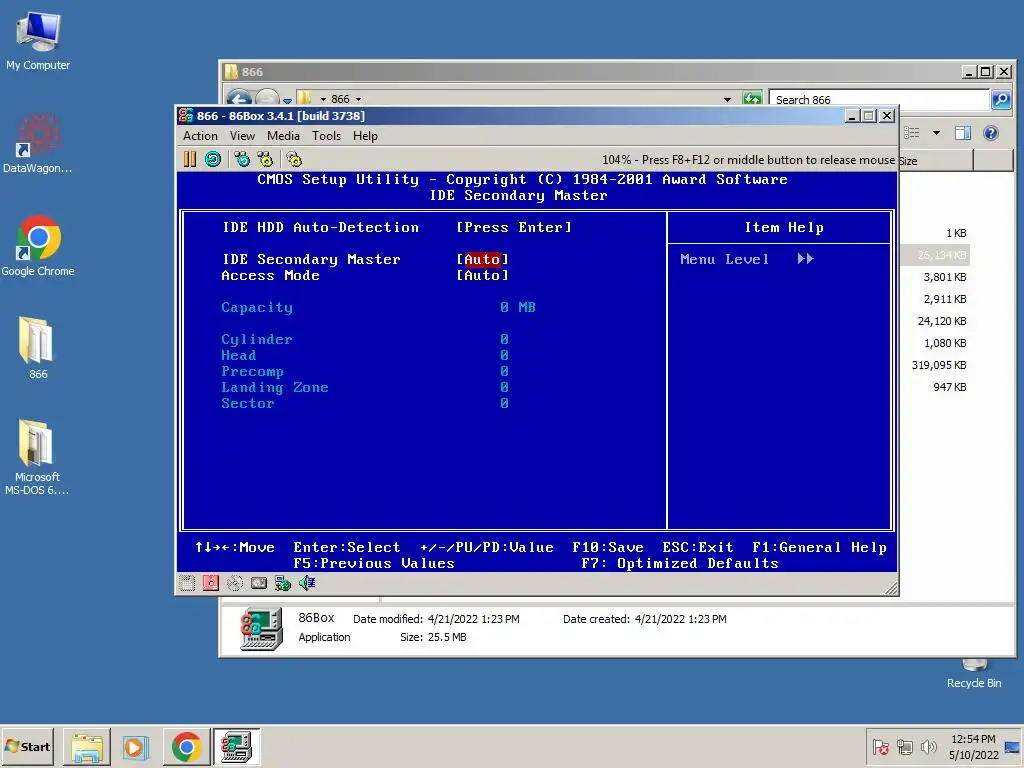Screen dimensions: 1024x768
Task: Open Windows Explorer from taskbar
Action: point(87,747)
